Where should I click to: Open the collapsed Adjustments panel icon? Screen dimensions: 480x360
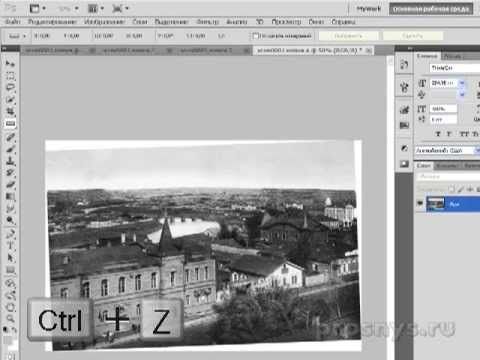pos(404,148)
